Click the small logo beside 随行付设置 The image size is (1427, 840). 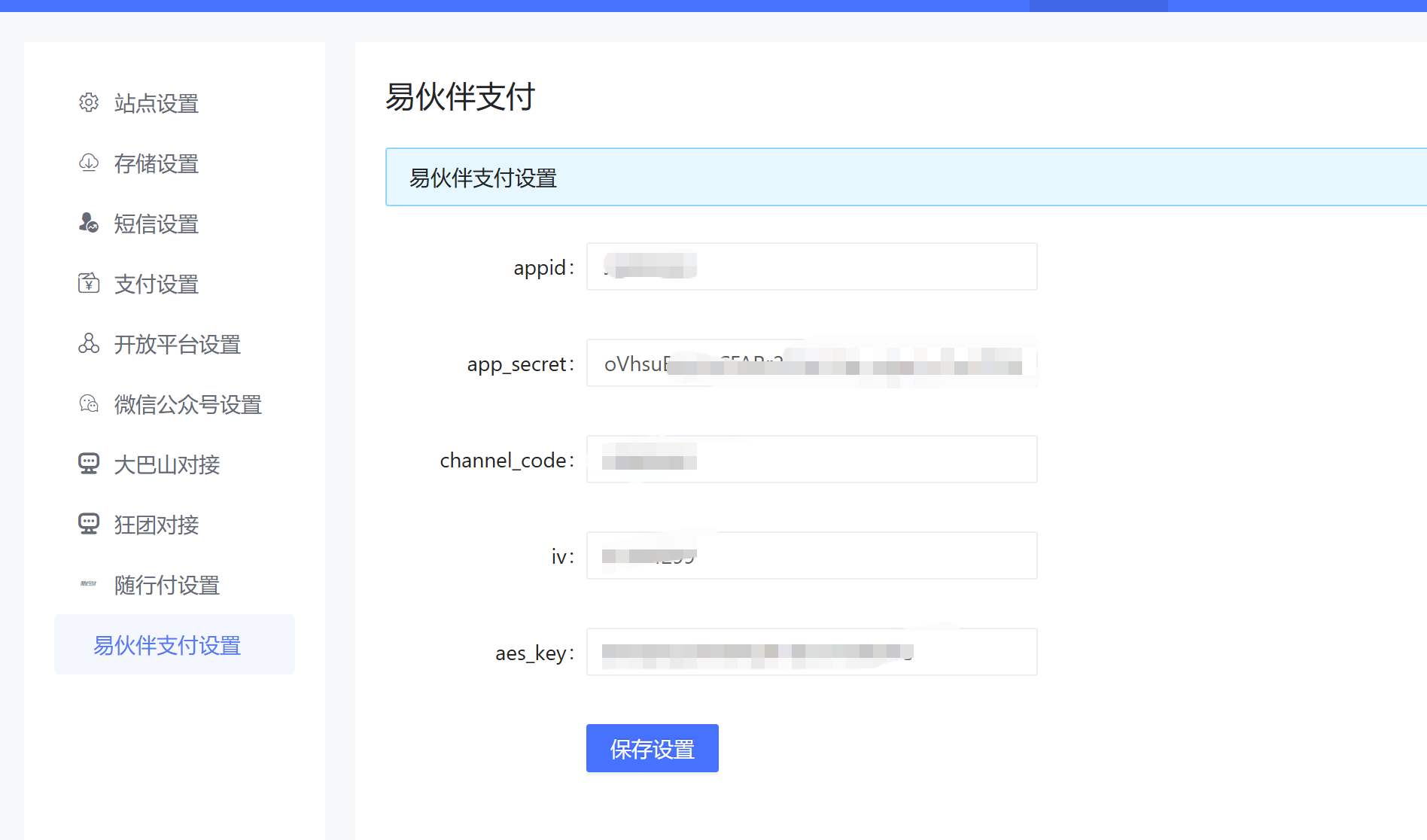point(89,584)
